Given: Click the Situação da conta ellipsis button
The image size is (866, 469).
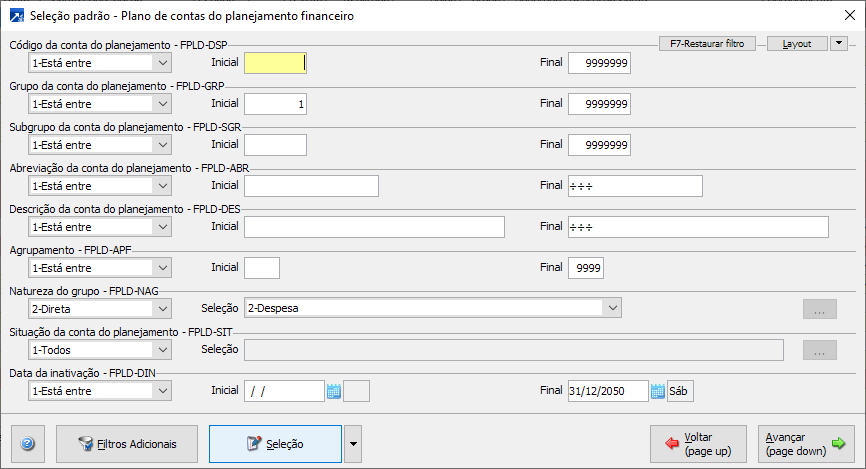Looking at the screenshot, I should coord(819,350).
